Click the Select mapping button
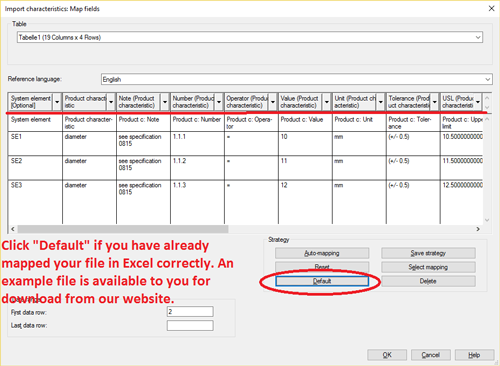The width and height of the screenshot is (500, 366). 428,267
